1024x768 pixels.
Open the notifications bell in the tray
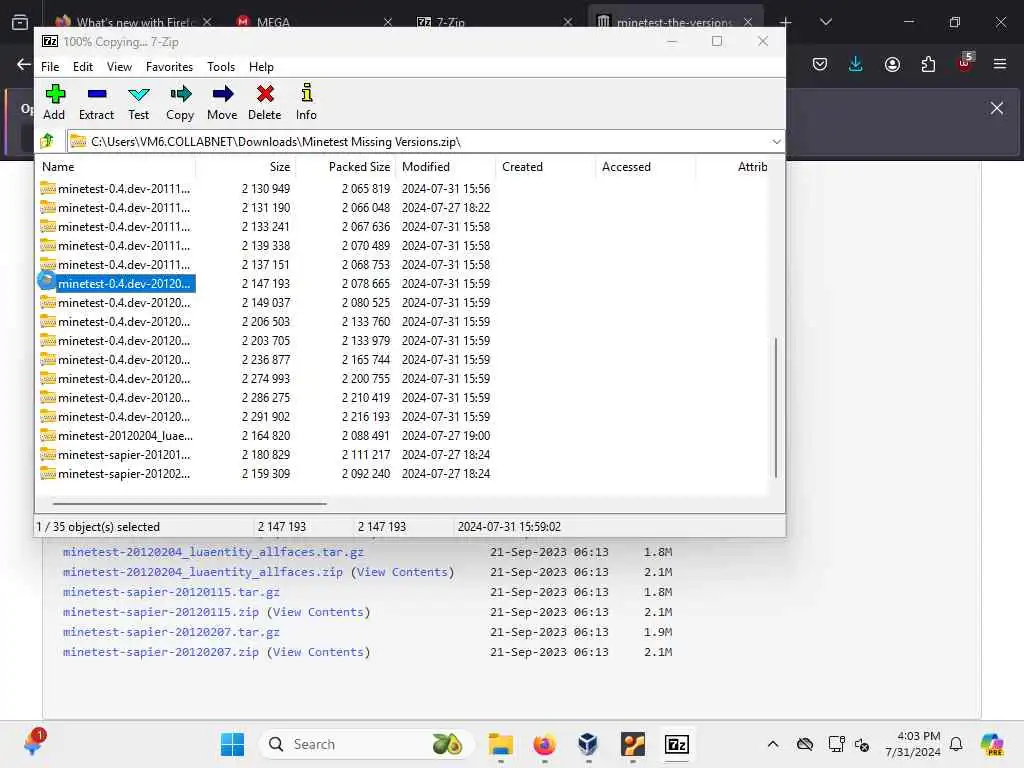pos(956,744)
